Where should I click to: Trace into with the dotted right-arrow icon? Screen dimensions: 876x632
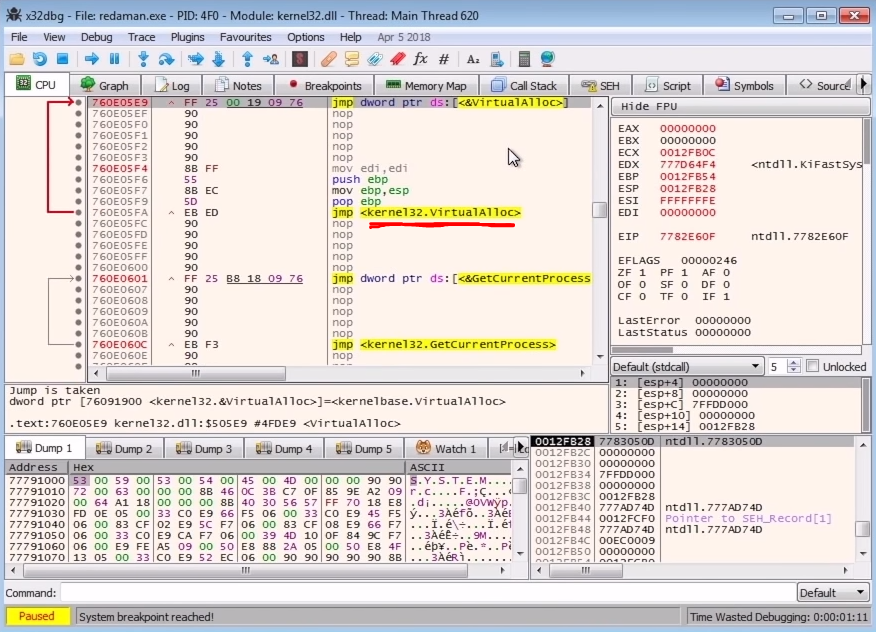coord(196,59)
